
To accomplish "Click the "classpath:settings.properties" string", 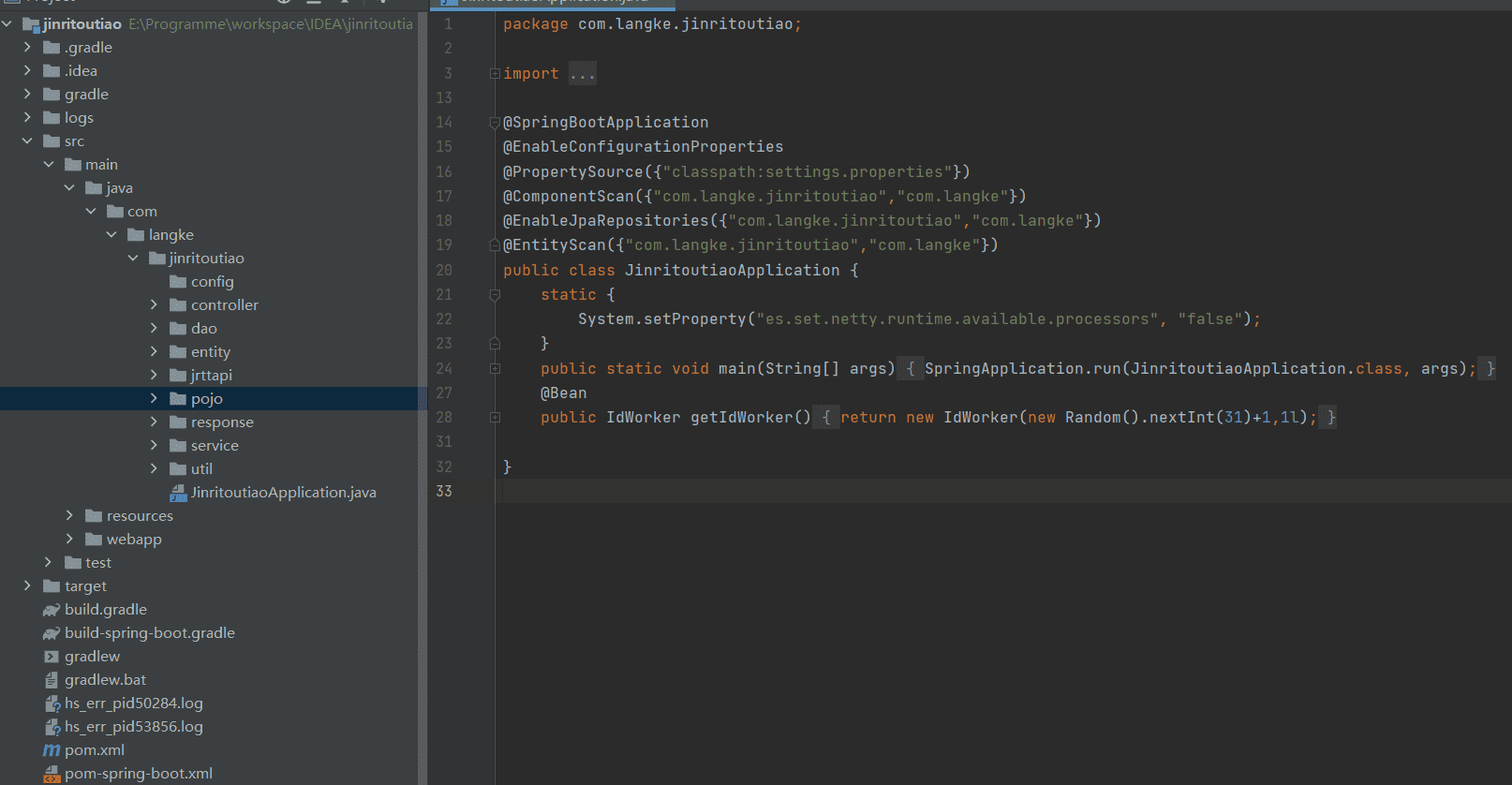I will 808,172.
